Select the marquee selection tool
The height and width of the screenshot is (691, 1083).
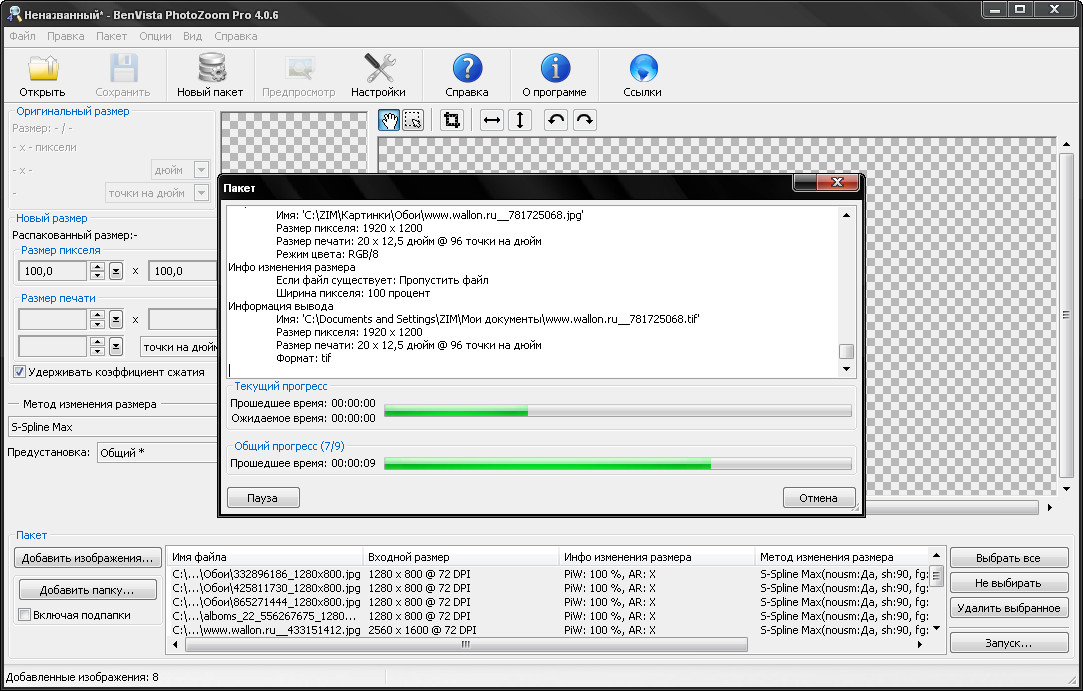[413, 120]
